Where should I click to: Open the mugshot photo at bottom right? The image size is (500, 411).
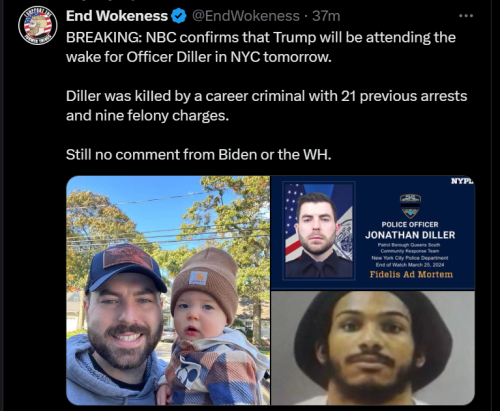373,348
